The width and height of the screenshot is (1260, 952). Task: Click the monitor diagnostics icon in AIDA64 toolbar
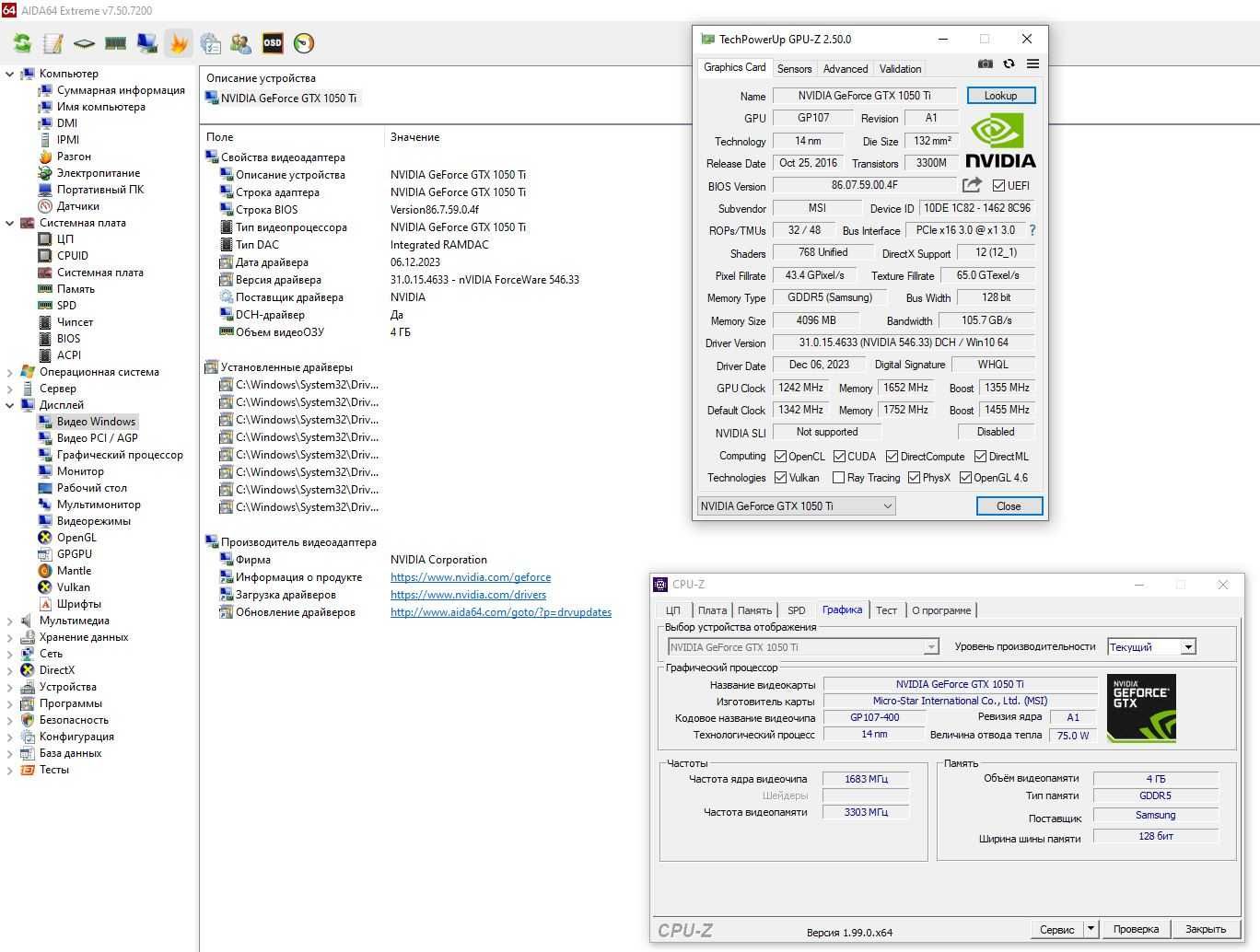[146, 43]
